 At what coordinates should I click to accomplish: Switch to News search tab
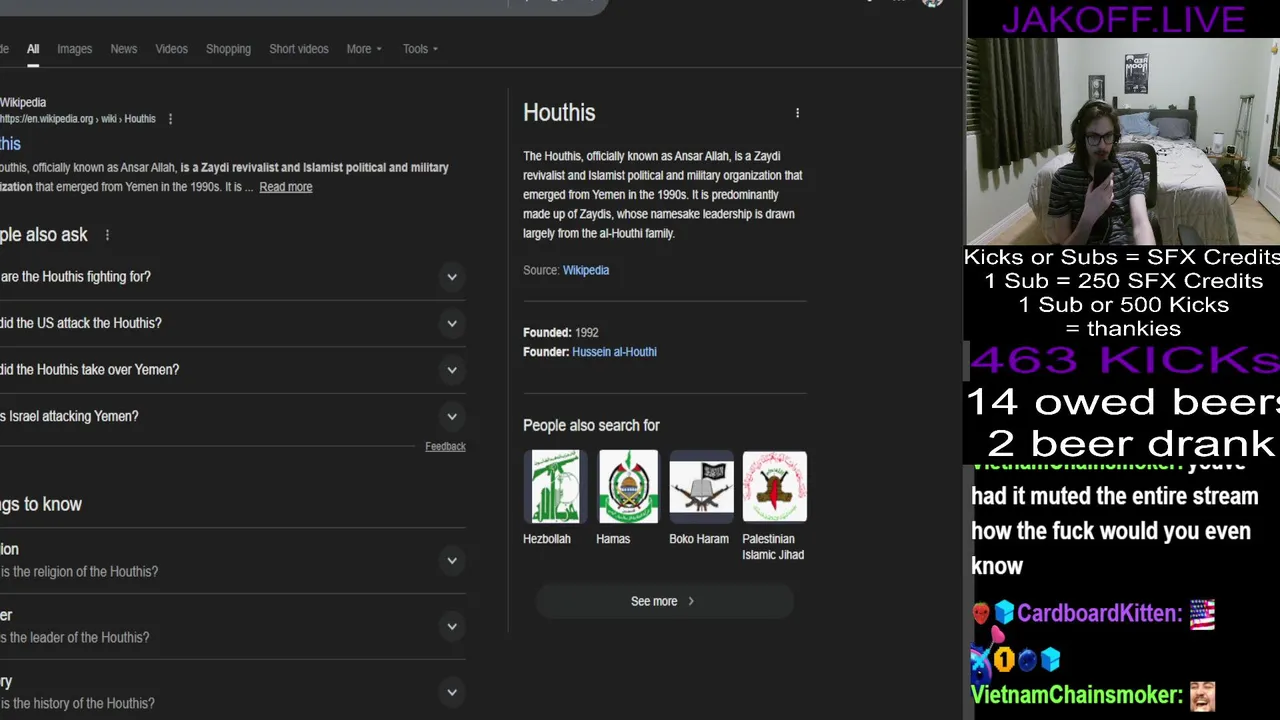124,49
